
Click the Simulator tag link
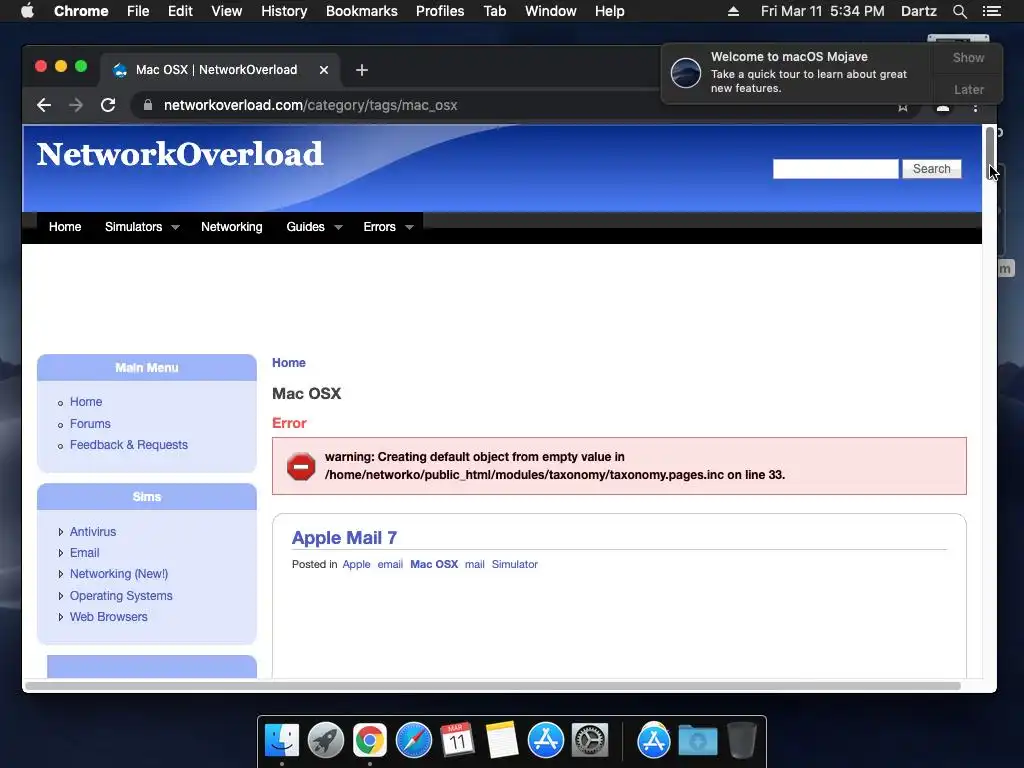pyautogui.click(x=515, y=564)
